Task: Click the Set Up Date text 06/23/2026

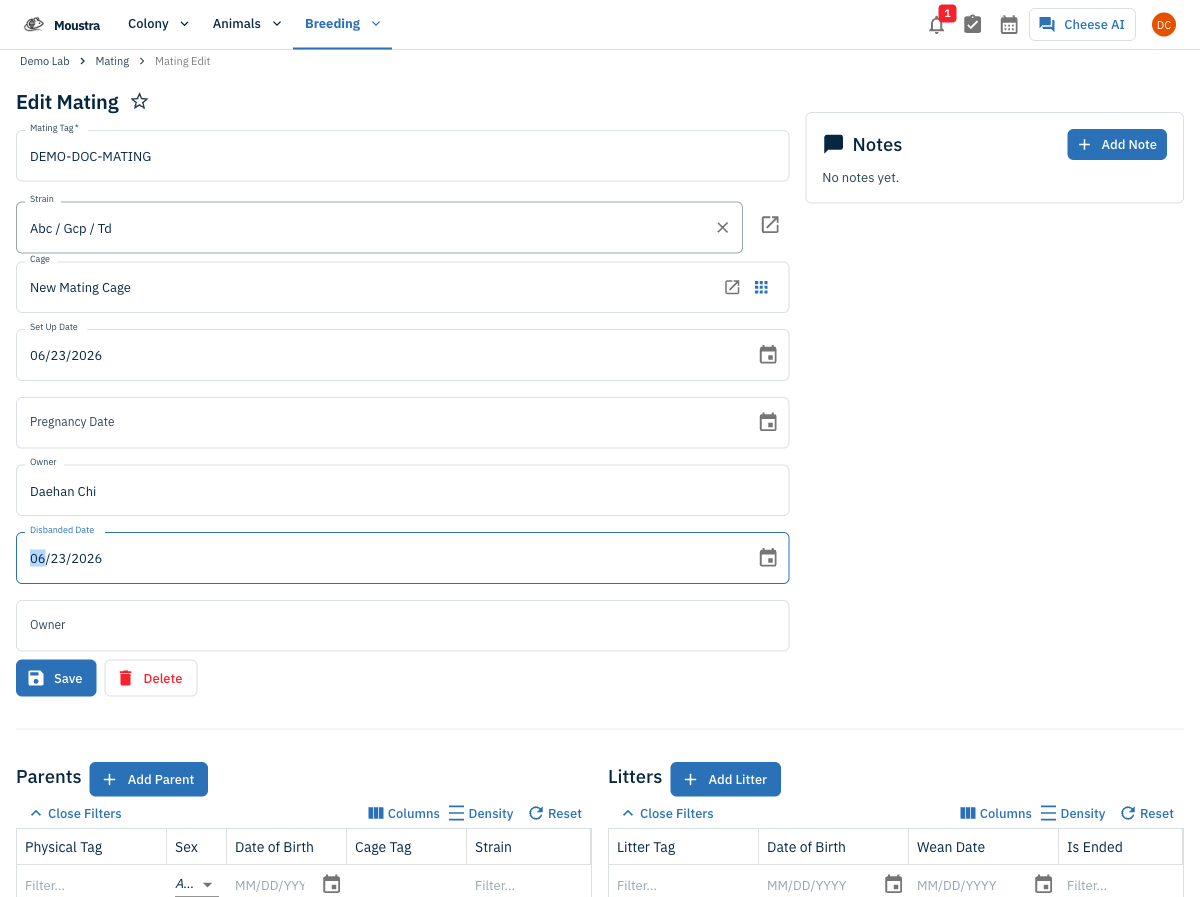Action: click(66, 355)
